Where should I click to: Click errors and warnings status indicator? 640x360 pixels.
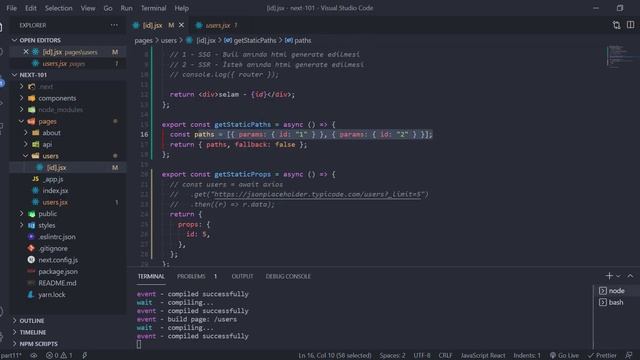[59, 356]
